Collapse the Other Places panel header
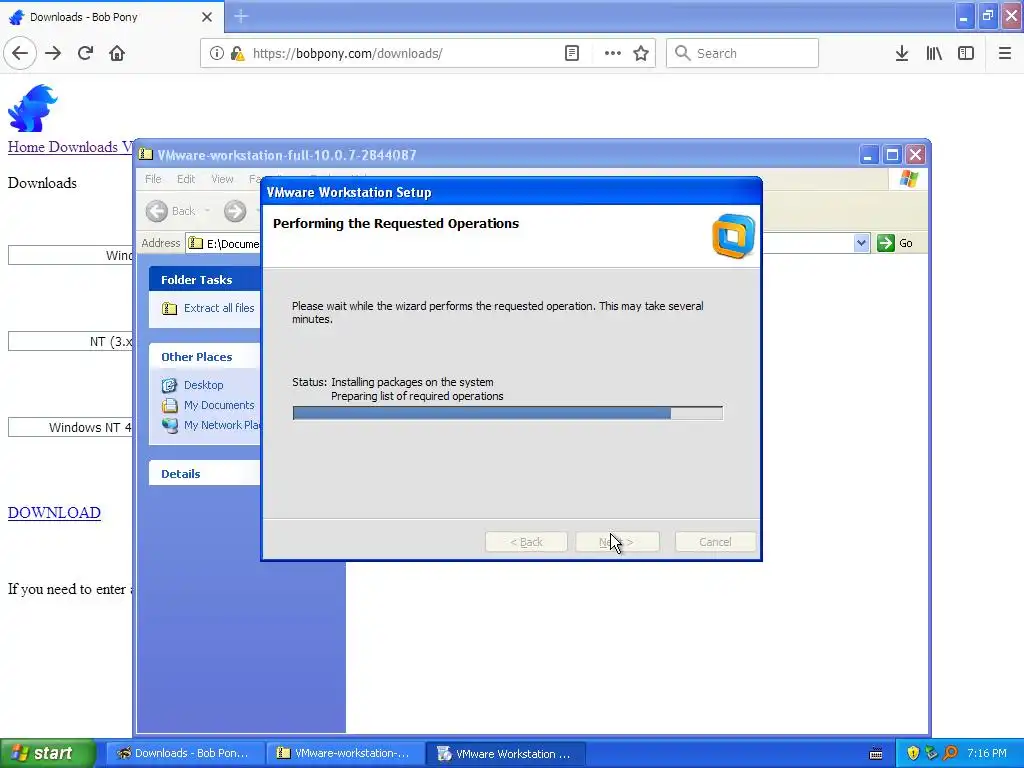The width and height of the screenshot is (1024, 768). point(204,357)
